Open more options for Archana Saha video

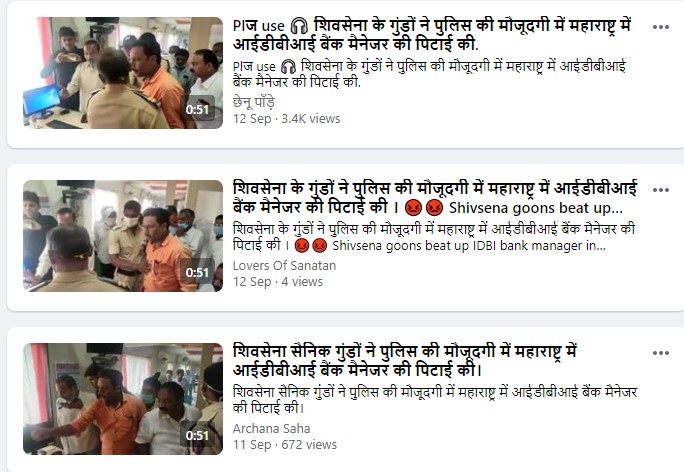coord(660,353)
